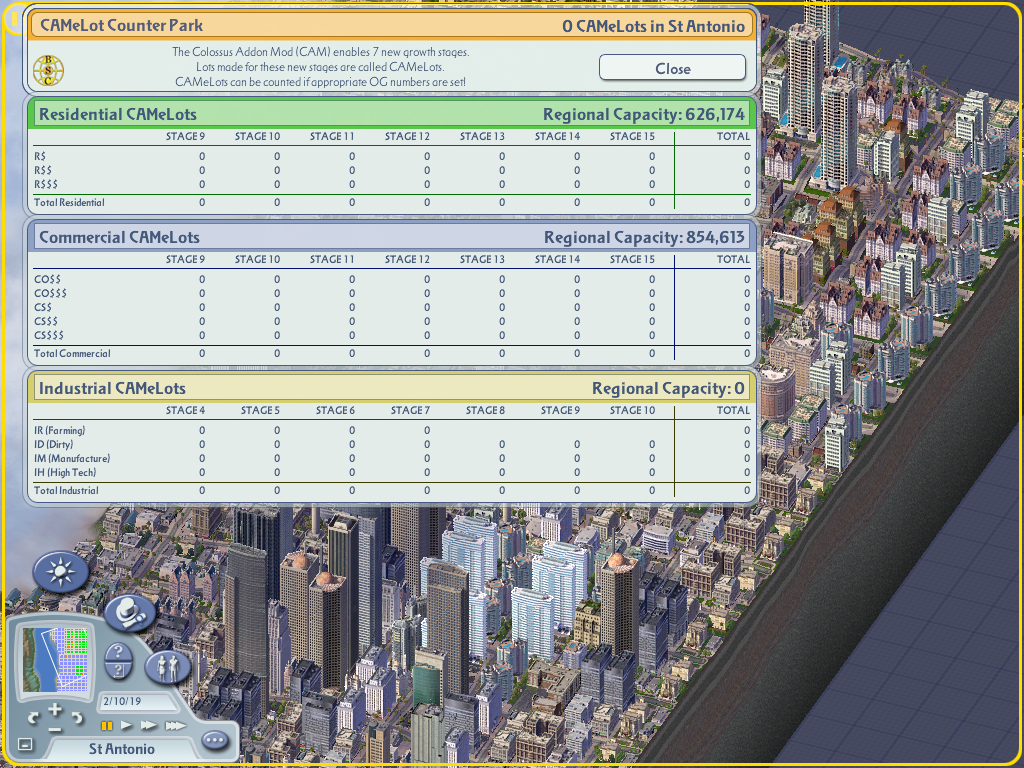
Task: Click the IM (Manufacture) row label
Action: tap(72, 458)
